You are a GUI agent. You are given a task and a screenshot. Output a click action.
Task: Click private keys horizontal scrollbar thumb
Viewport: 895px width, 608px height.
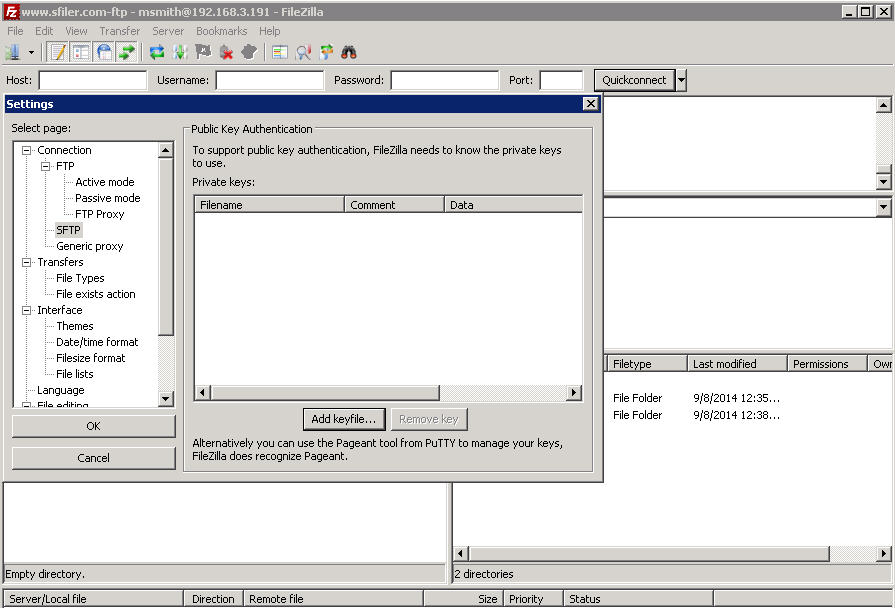click(325, 392)
